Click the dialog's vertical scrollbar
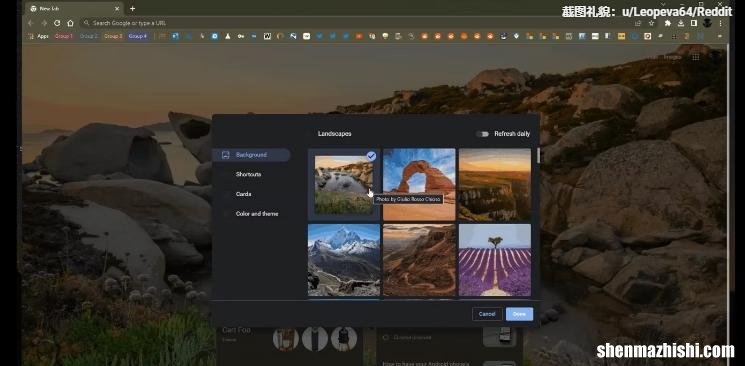 click(538, 156)
